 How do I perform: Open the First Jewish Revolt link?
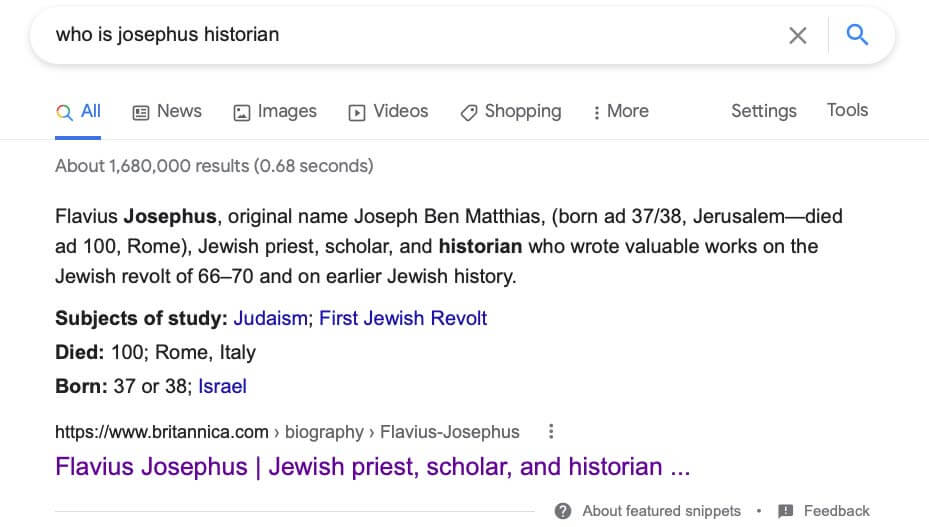click(x=403, y=318)
